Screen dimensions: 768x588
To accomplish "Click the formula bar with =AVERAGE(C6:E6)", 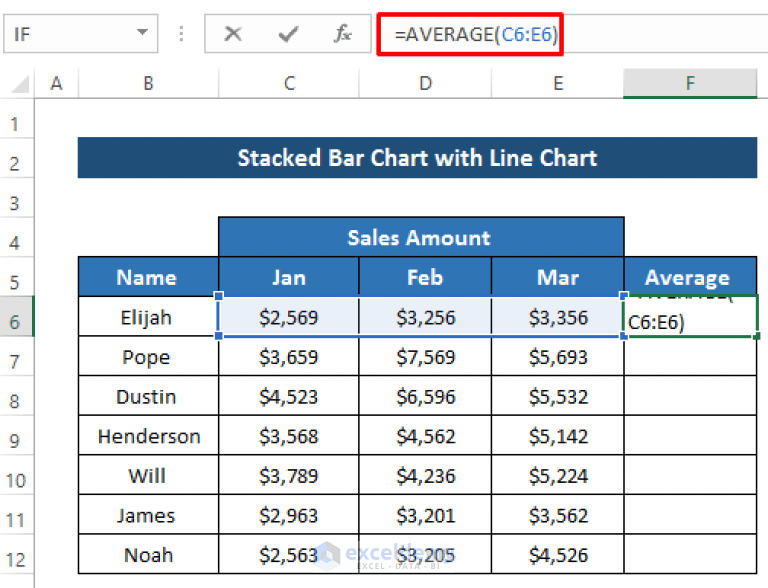I will (x=573, y=34).
